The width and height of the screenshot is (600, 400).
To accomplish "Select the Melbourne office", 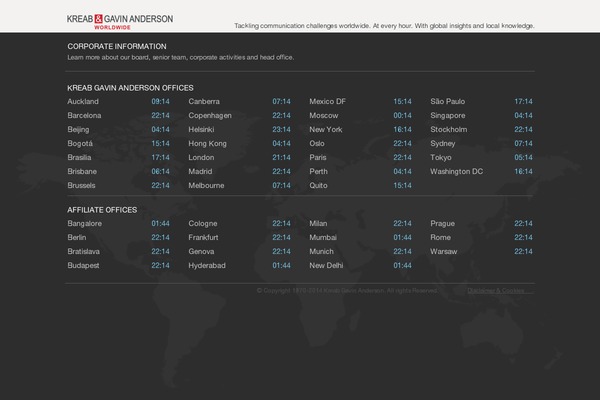I will point(207,186).
